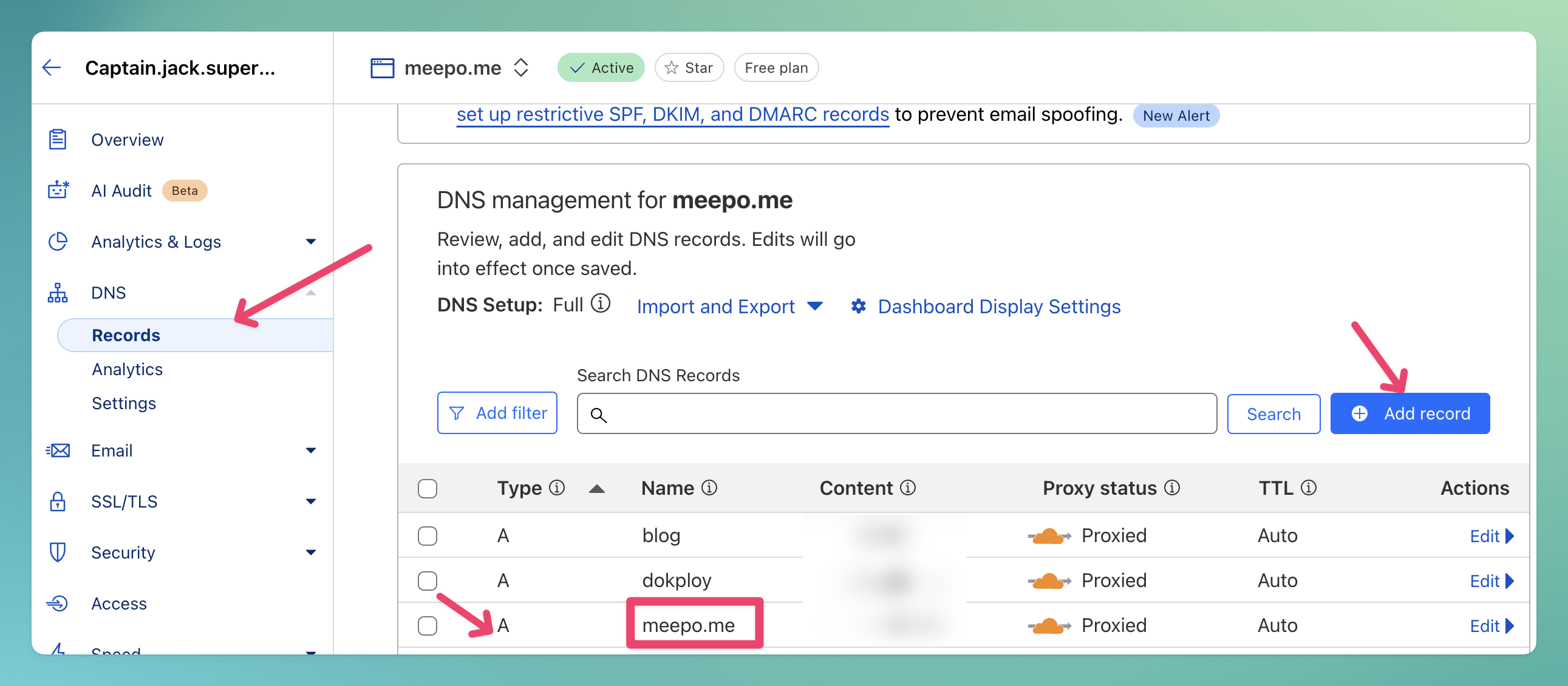Check the box for the dokploy record
This screenshot has height=686, width=1568.
click(428, 581)
